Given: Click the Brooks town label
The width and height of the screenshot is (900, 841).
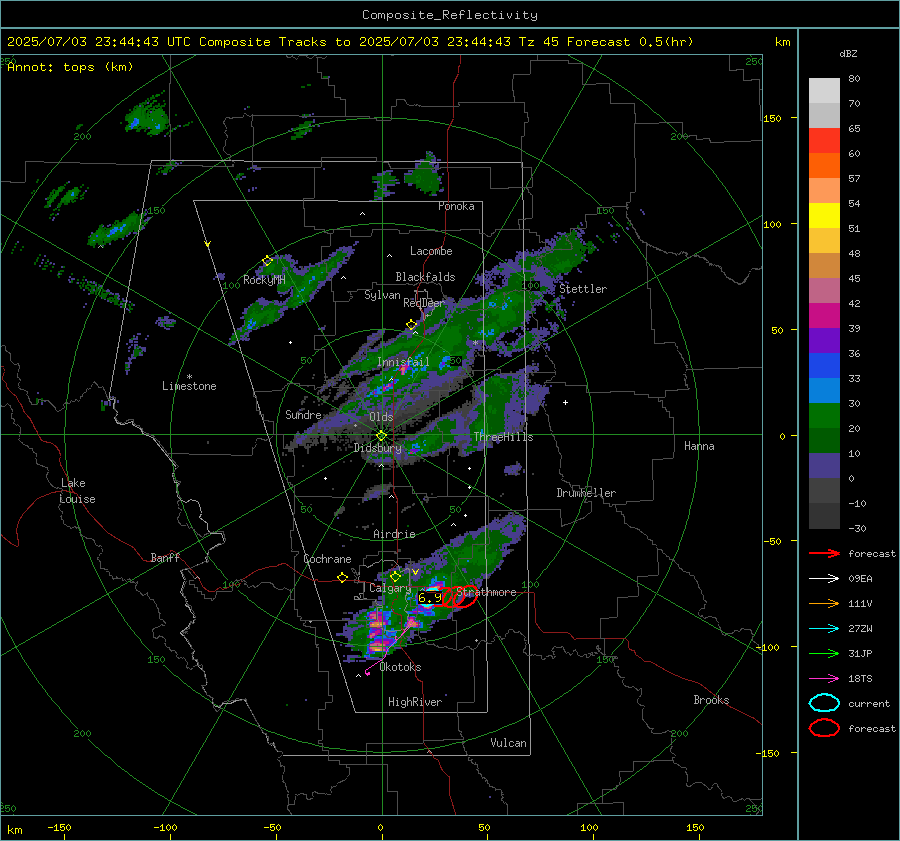Looking at the screenshot, I should click(x=711, y=700).
